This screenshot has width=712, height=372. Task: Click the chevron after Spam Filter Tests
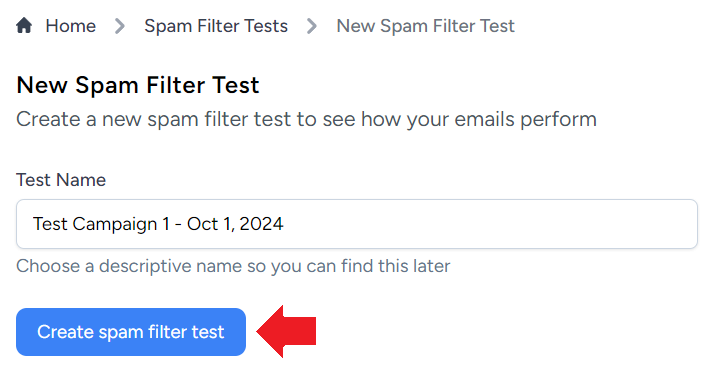[x=312, y=26]
